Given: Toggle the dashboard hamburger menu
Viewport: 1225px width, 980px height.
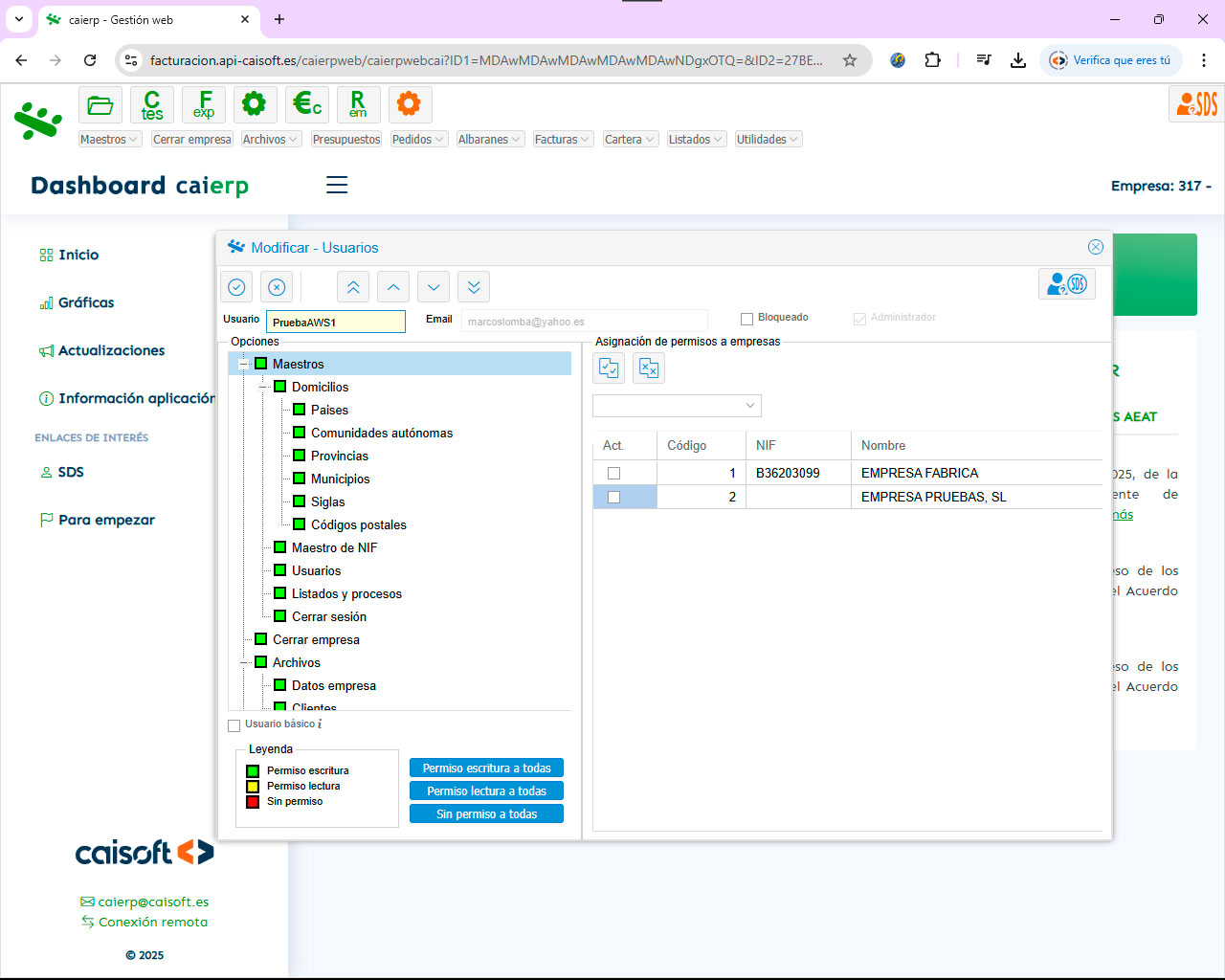Looking at the screenshot, I should coord(337,185).
